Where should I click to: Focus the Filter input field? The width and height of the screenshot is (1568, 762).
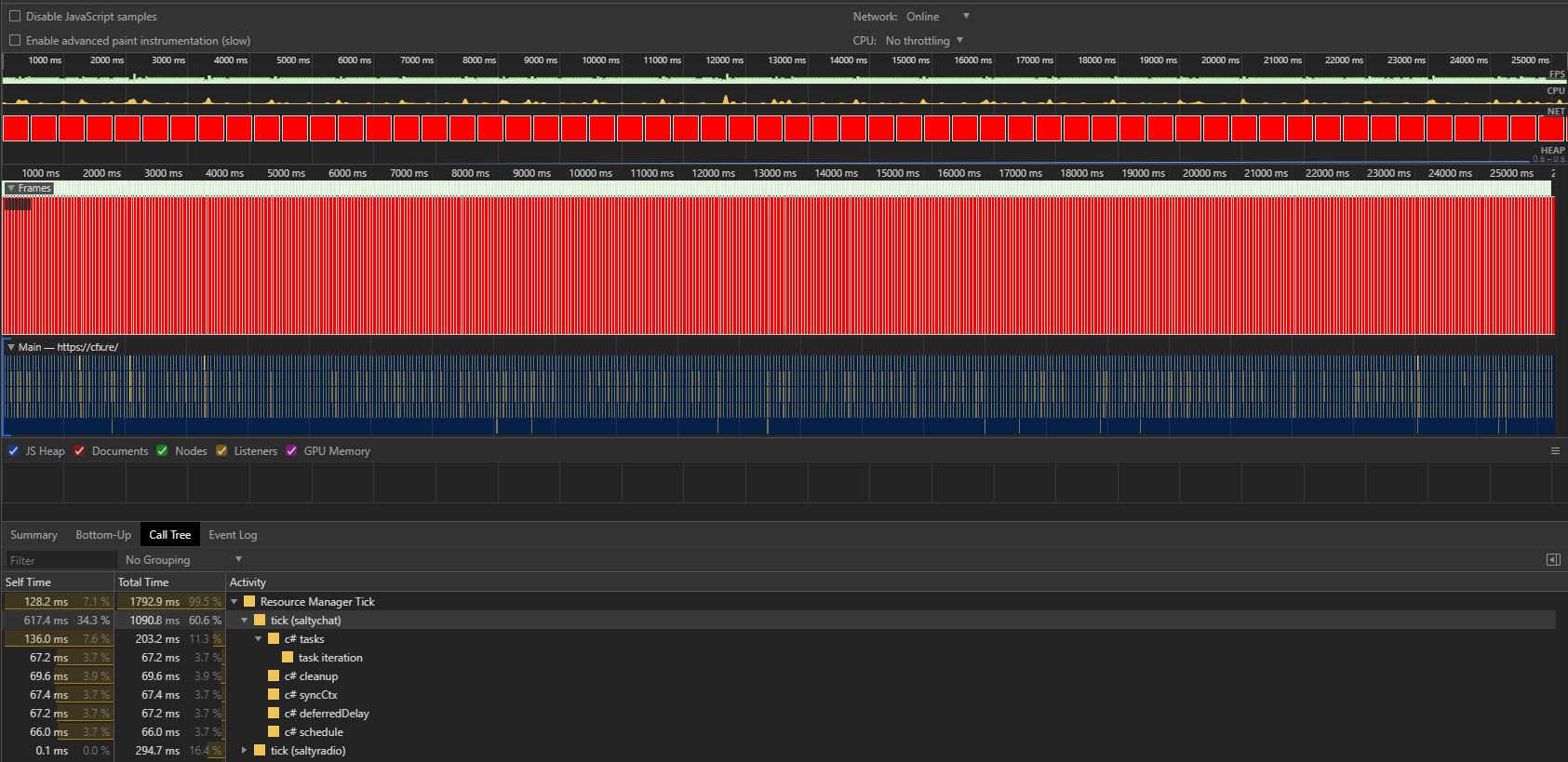(61, 560)
